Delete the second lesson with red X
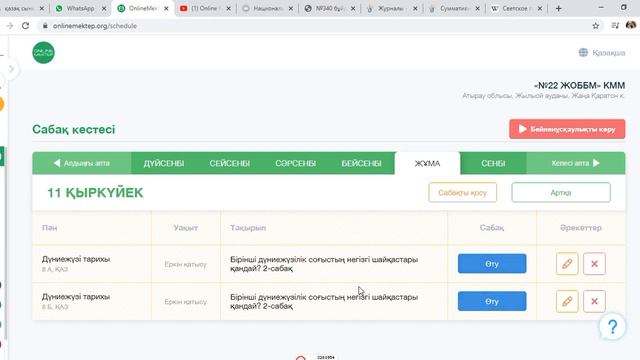 594,301
